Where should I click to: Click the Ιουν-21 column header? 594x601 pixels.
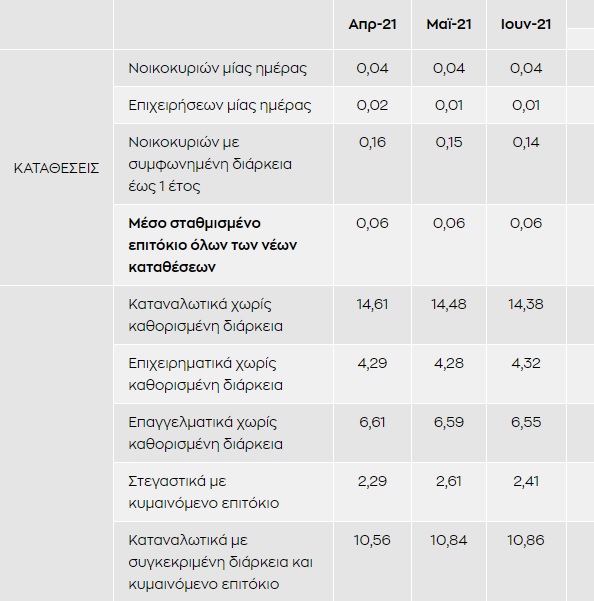526,25
